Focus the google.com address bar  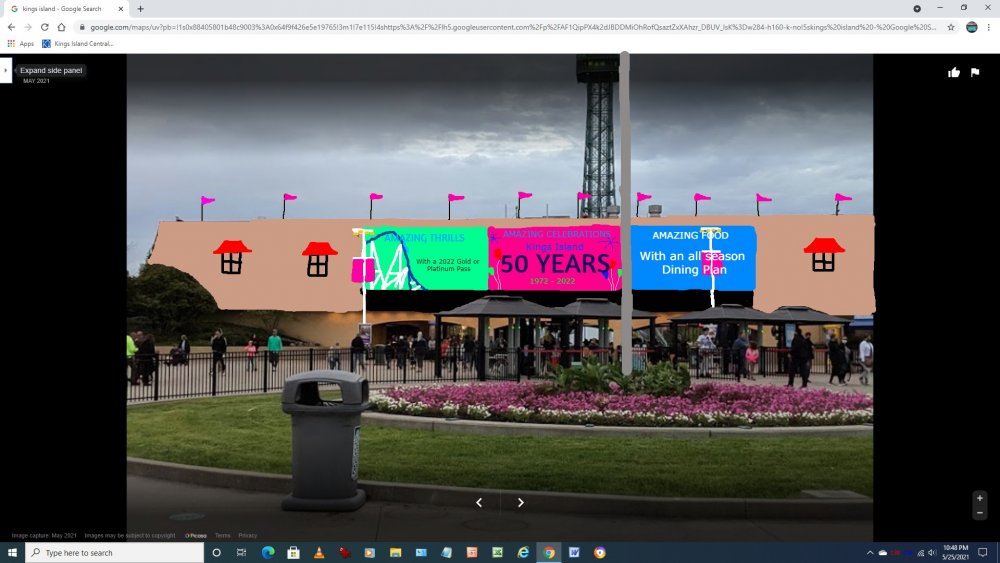pos(513,27)
